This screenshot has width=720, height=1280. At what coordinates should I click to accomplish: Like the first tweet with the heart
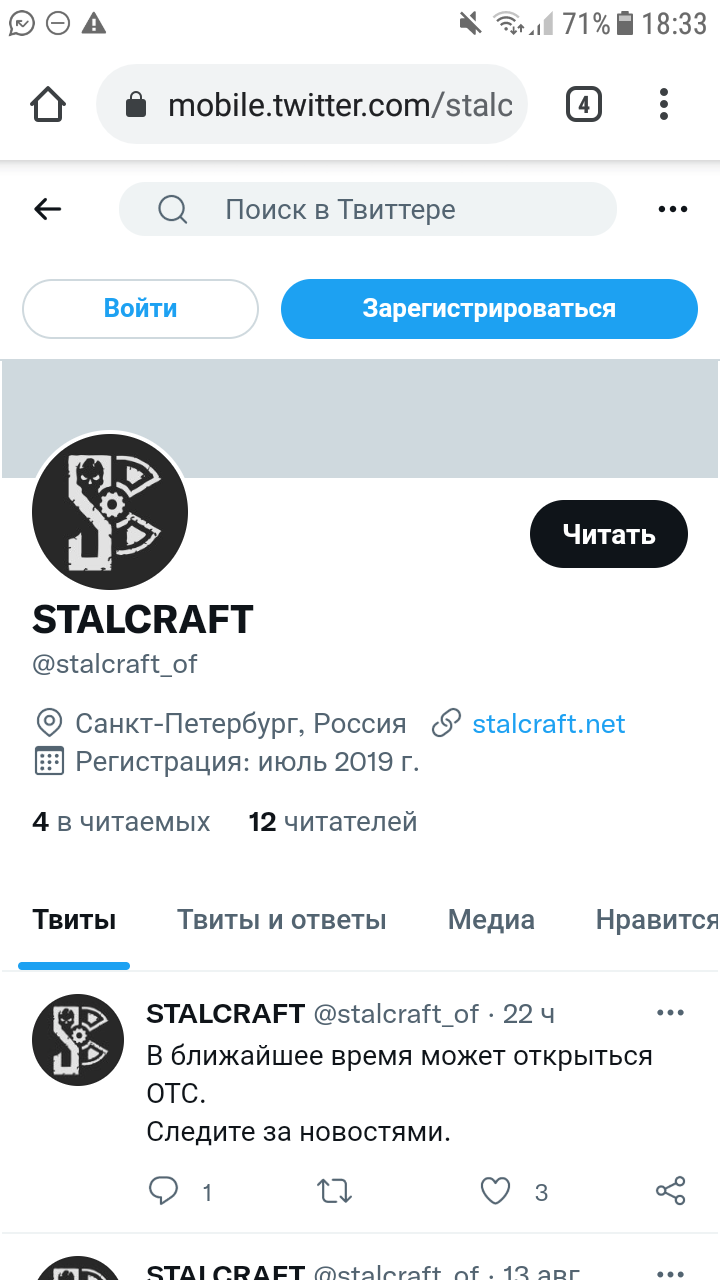point(496,1191)
